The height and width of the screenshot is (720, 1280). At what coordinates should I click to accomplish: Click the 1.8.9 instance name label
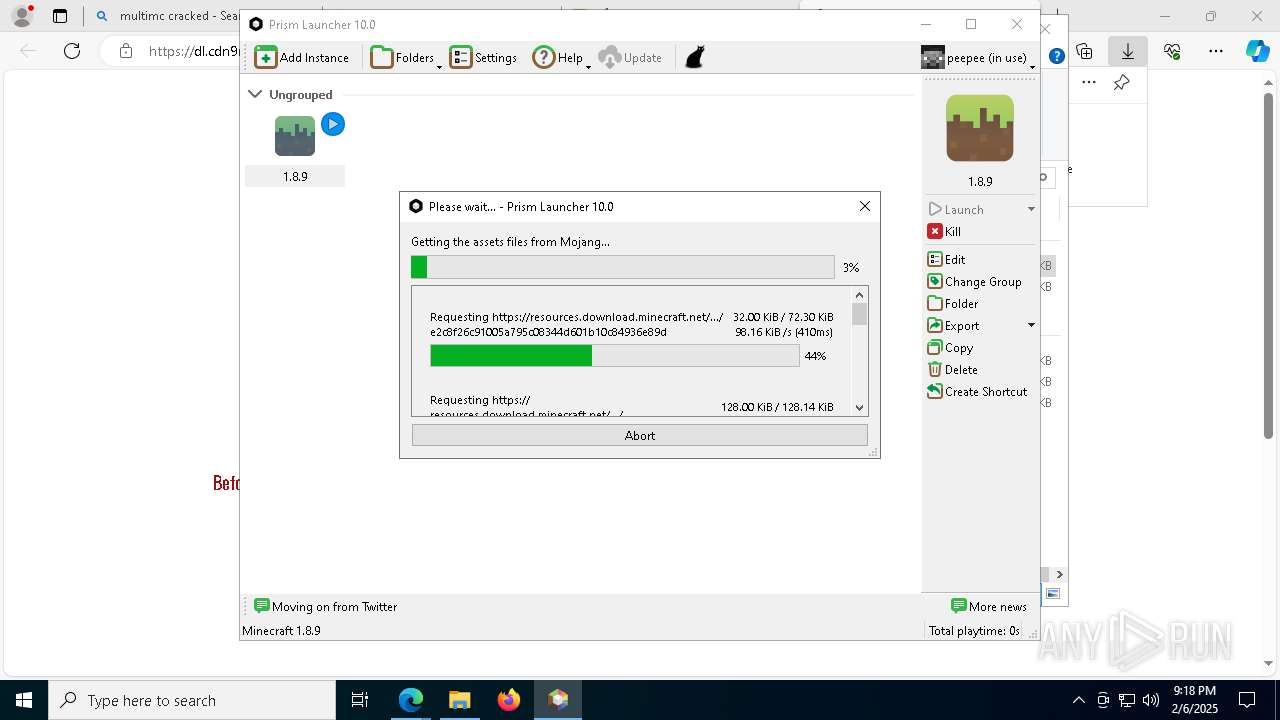[x=295, y=176]
